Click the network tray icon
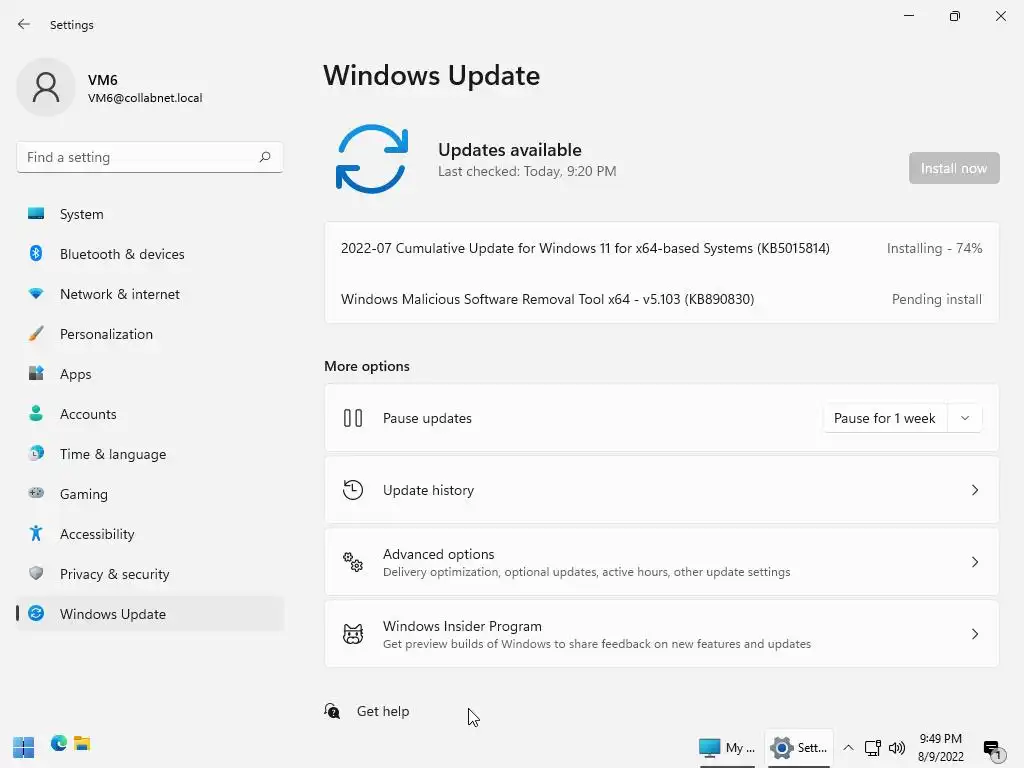The width and height of the screenshot is (1024, 768). tap(872, 748)
